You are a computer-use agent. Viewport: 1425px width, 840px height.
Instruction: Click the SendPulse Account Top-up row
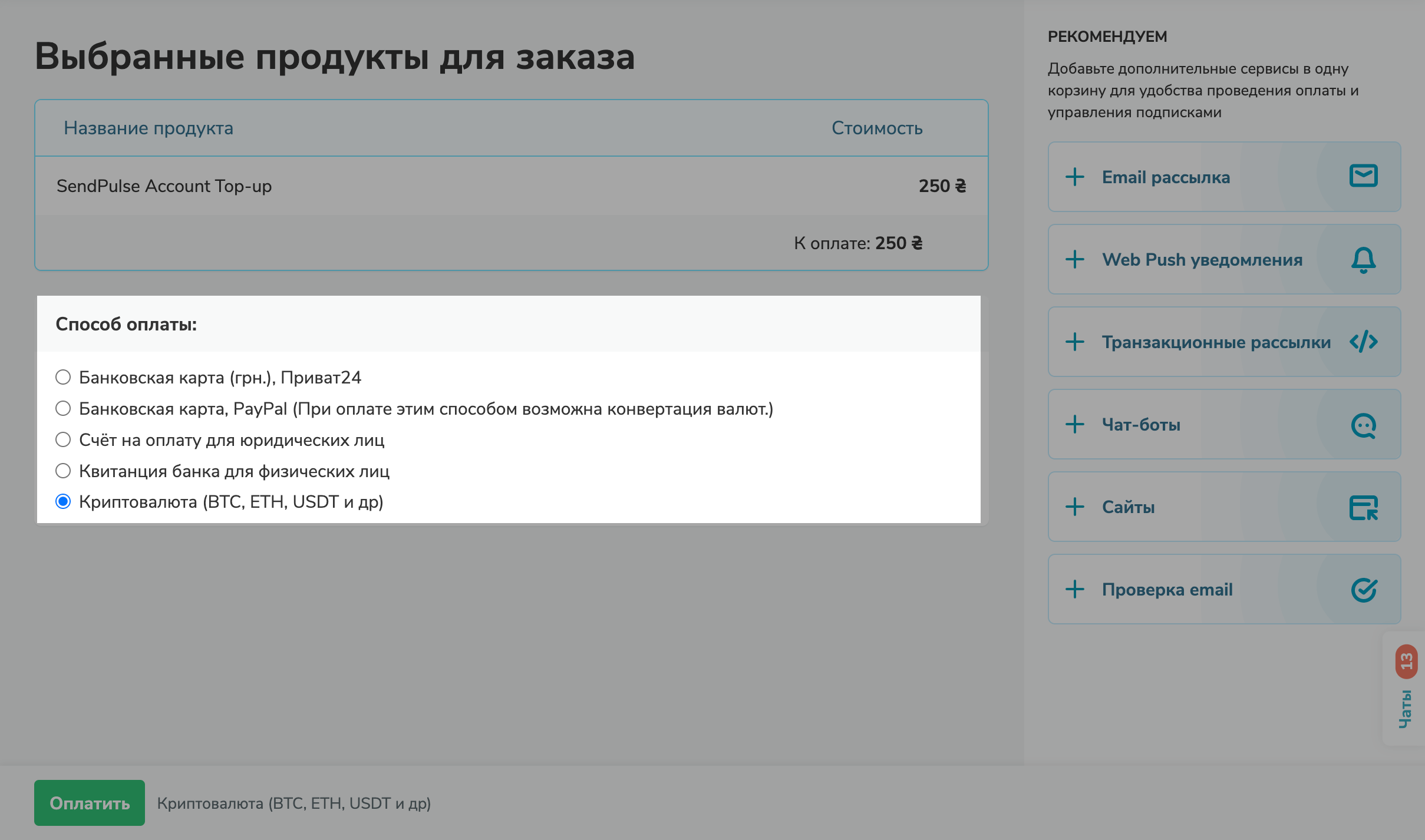click(x=164, y=186)
